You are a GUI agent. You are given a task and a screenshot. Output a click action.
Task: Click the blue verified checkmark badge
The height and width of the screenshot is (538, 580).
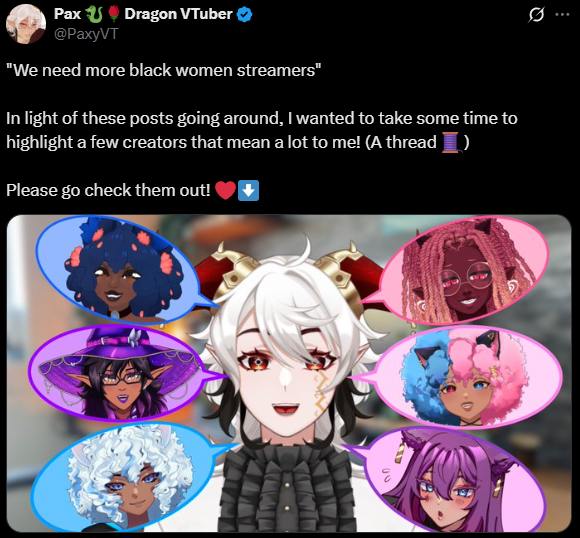[244, 14]
